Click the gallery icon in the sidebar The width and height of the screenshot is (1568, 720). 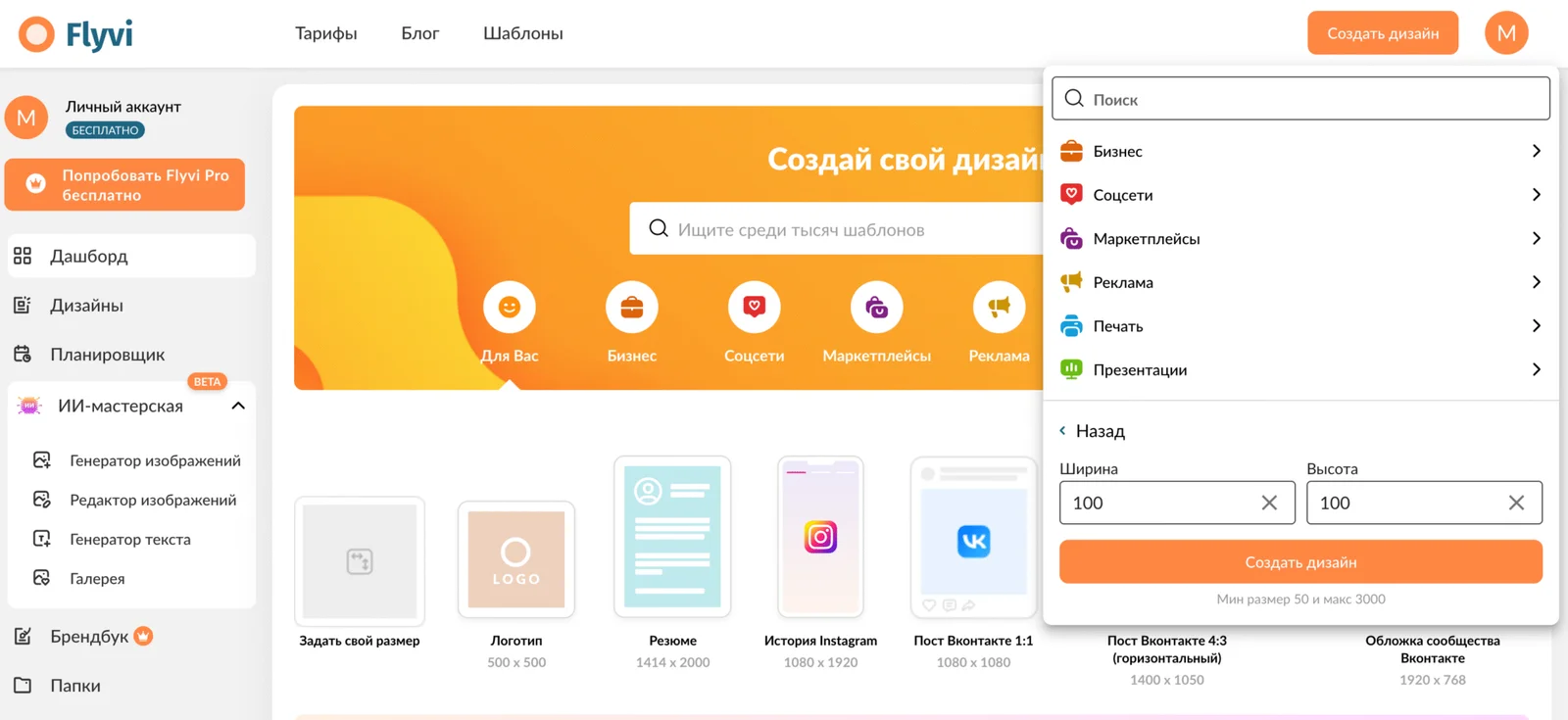pos(42,577)
